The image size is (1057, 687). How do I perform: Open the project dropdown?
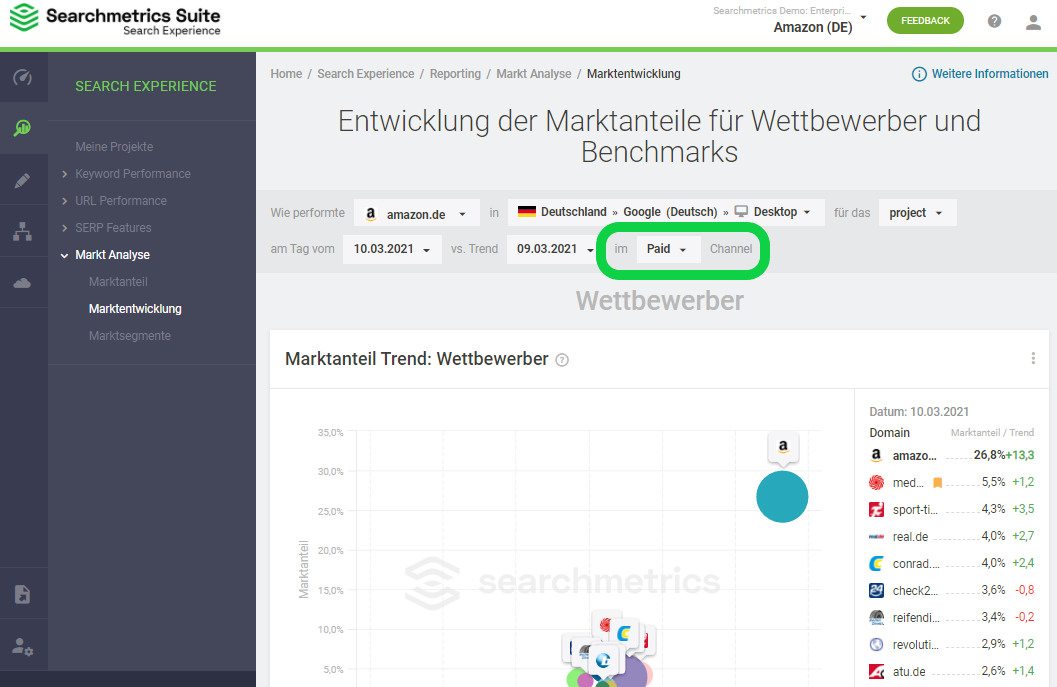click(x=917, y=213)
